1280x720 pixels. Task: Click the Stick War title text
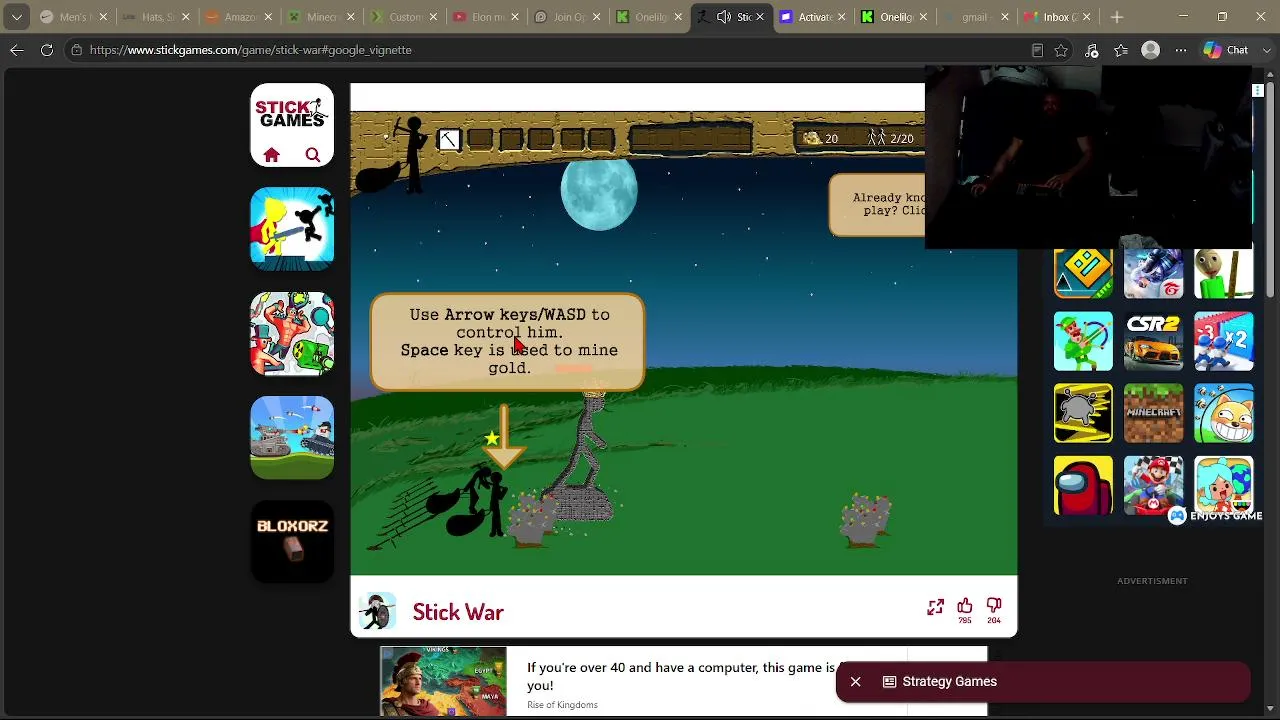[458, 612]
